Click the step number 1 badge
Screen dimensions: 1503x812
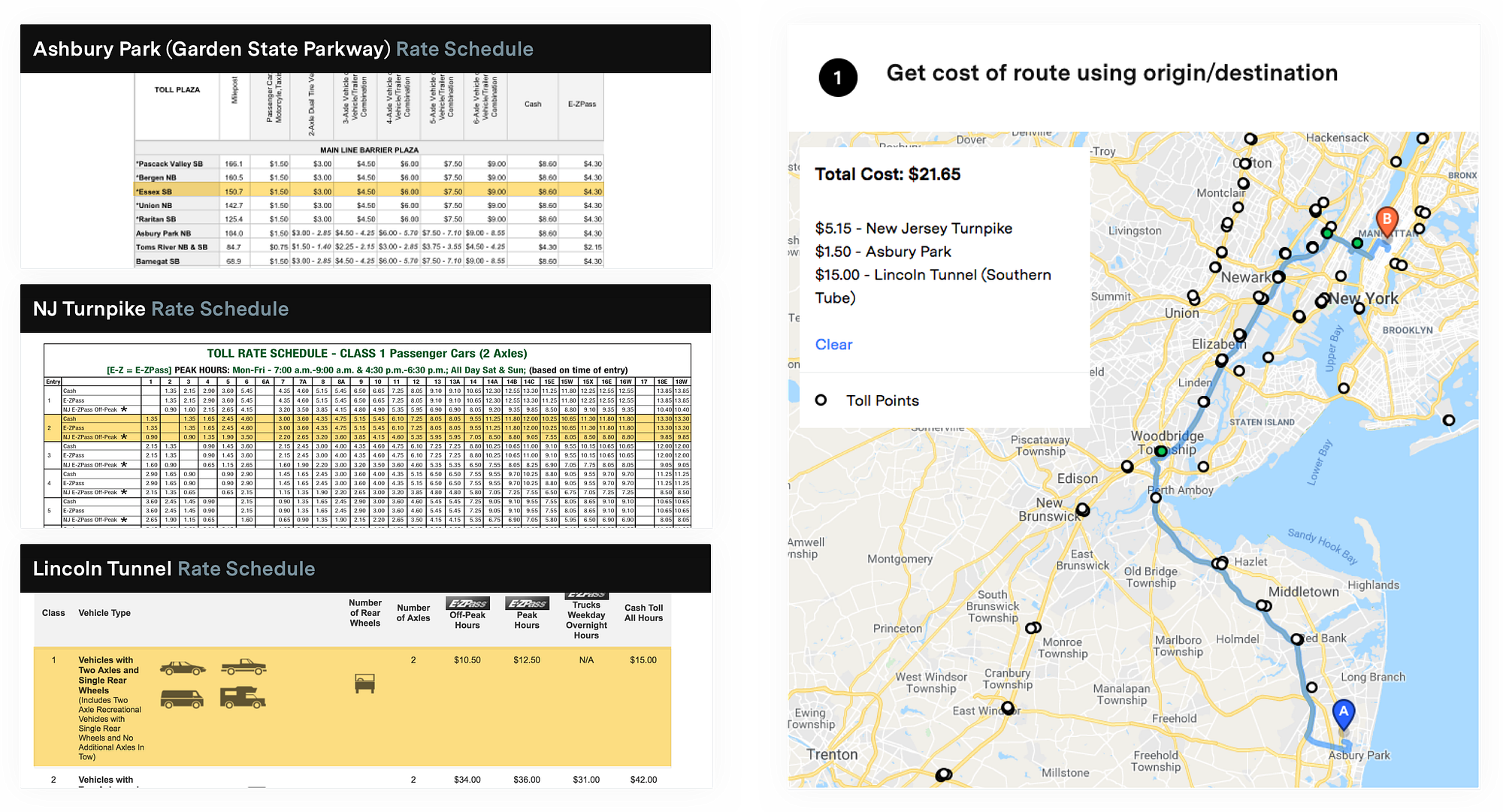pos(838,77)
